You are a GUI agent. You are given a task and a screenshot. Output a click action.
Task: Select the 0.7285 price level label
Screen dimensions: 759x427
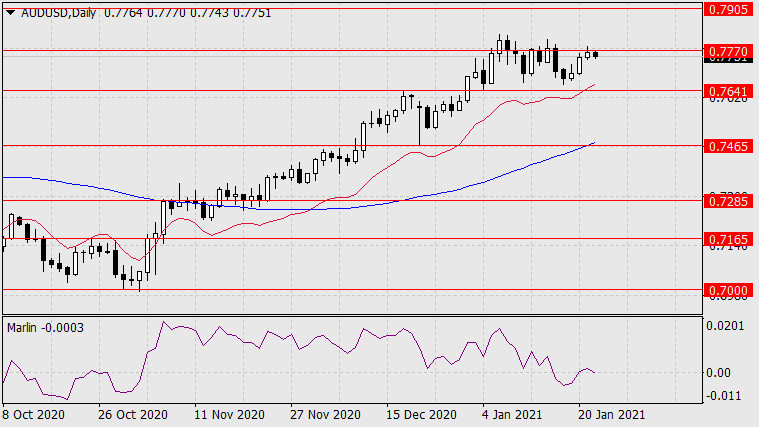click(x=728, y=200)
